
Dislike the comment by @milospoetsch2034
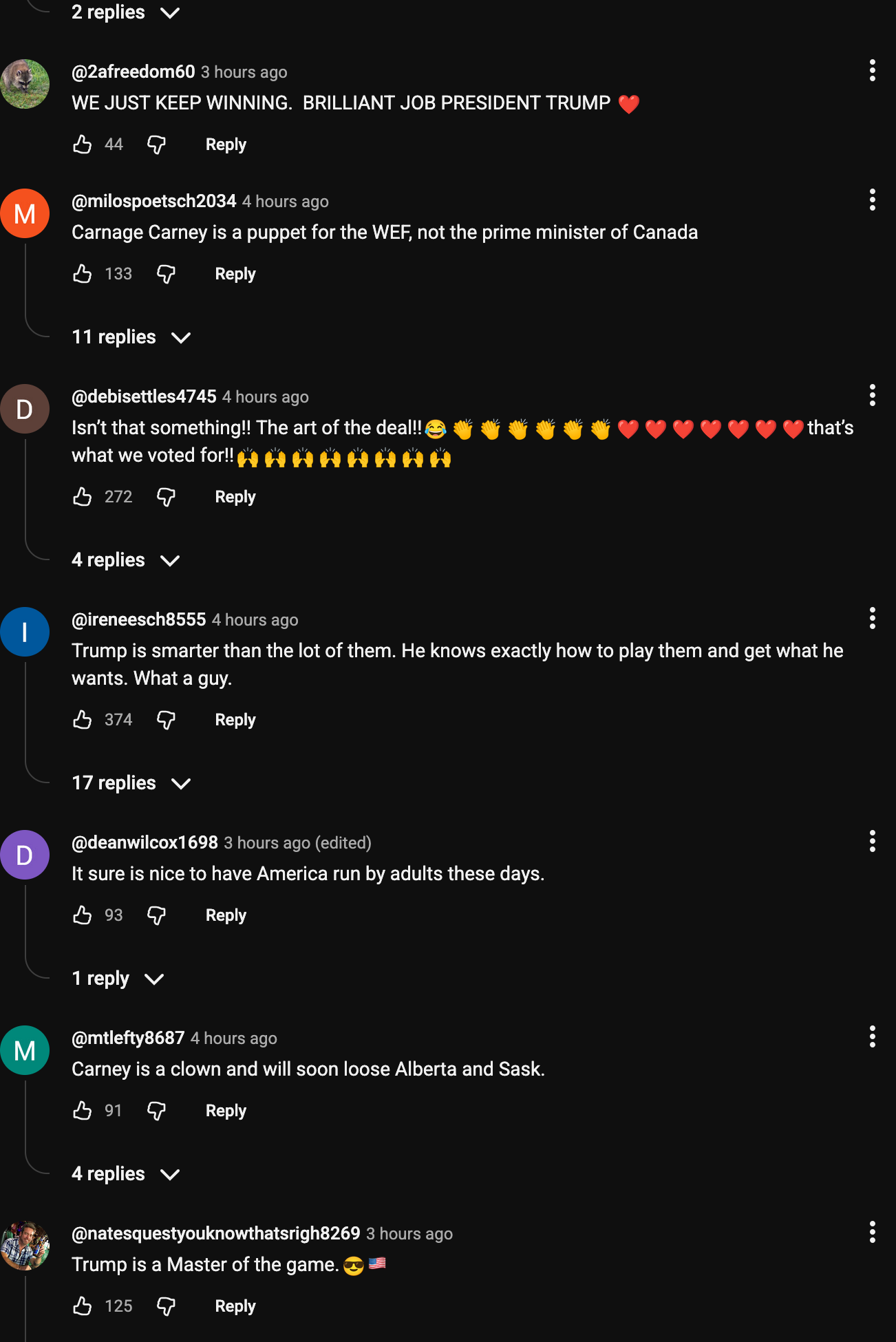coord(166,274)
